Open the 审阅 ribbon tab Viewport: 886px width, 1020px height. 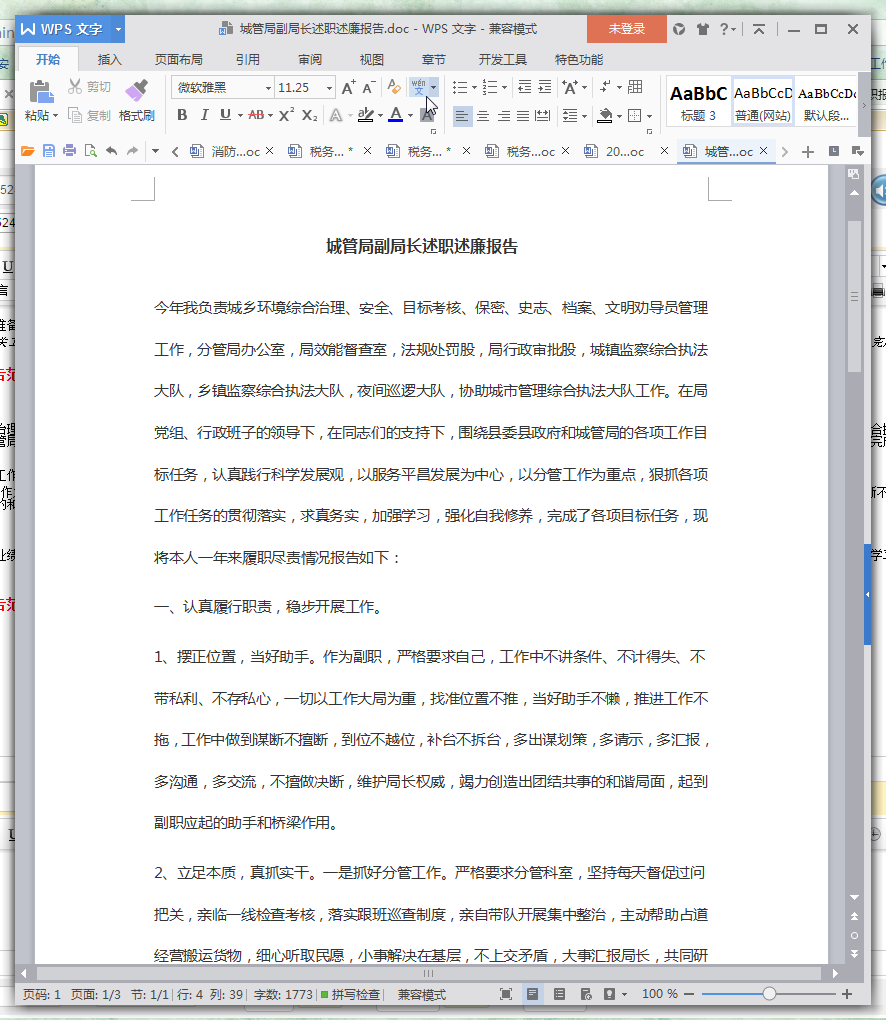coord(310,60)
